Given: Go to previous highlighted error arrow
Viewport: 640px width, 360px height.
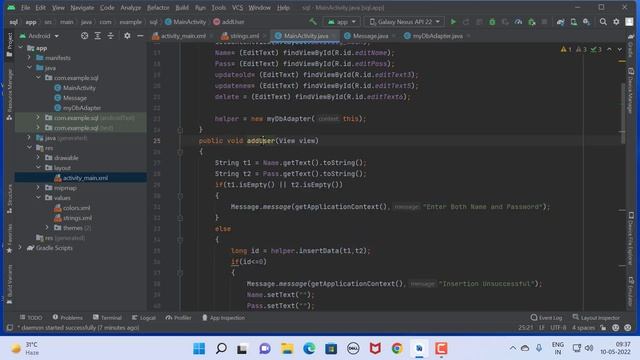Looking at the screenshot, I should (x=609, y=49).
